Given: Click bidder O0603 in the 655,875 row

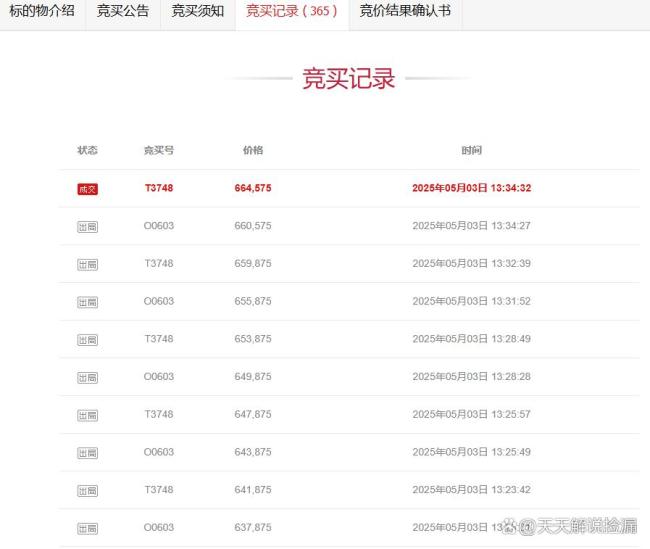Looking at the screenshot, I should pyautogui.click(x=159, y=301).
